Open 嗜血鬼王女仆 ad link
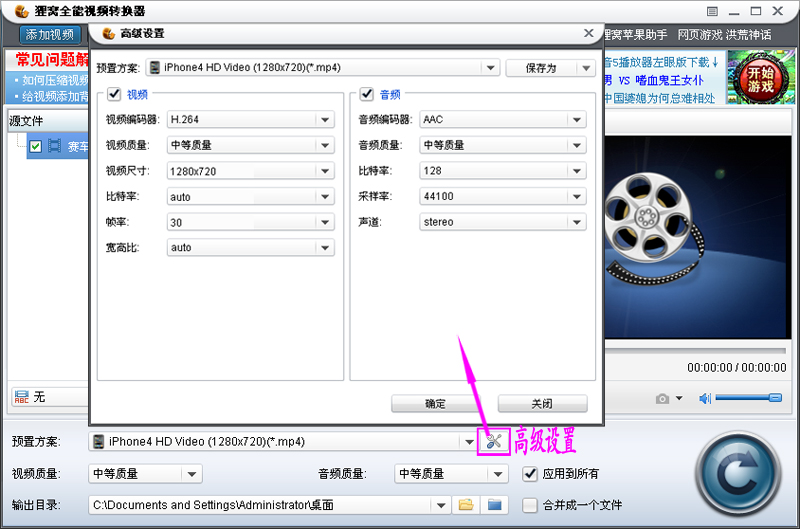The width and height of the screenshot is (800, 529). [x=669, y=80]
